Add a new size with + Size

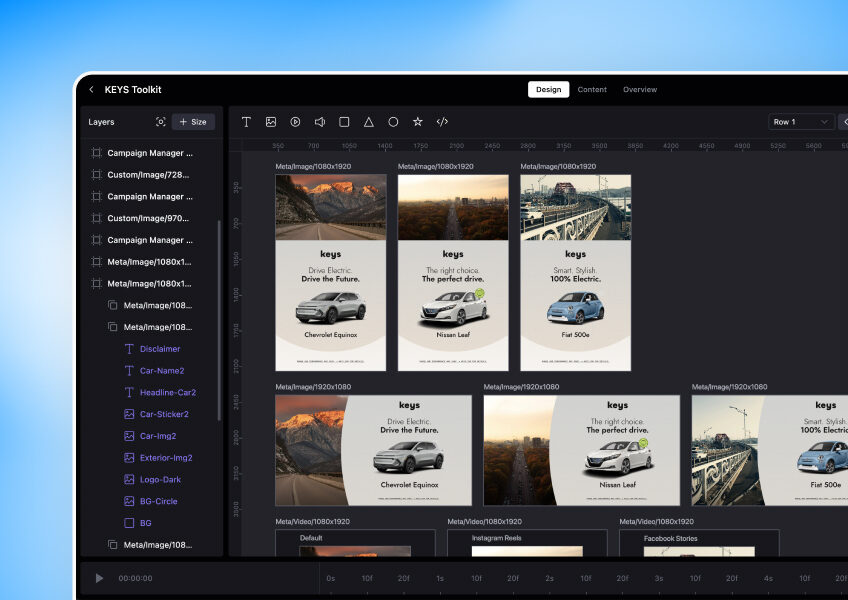193,122
